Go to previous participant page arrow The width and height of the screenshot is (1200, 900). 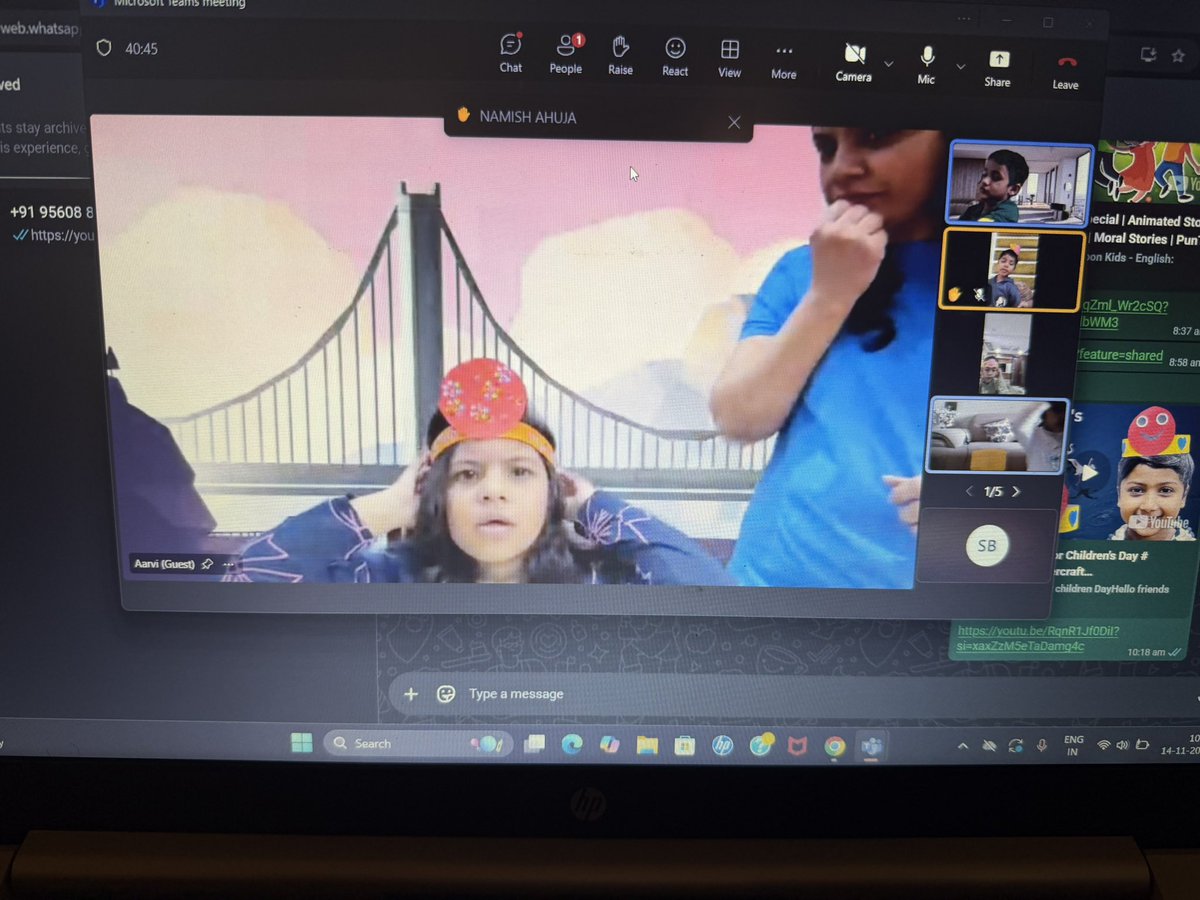[968, 492]
